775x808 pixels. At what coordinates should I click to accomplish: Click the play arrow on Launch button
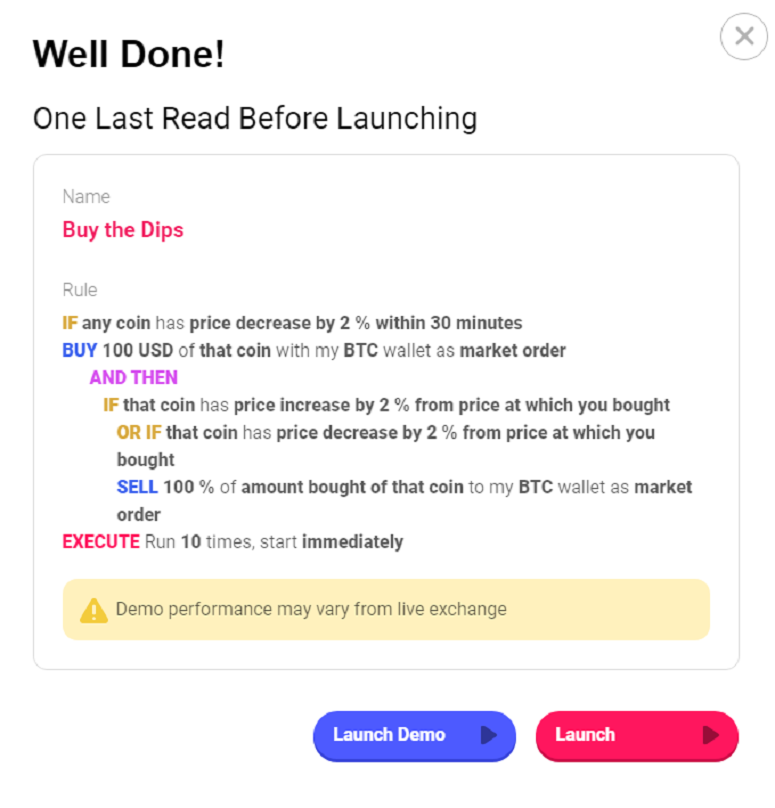[711, 735]
